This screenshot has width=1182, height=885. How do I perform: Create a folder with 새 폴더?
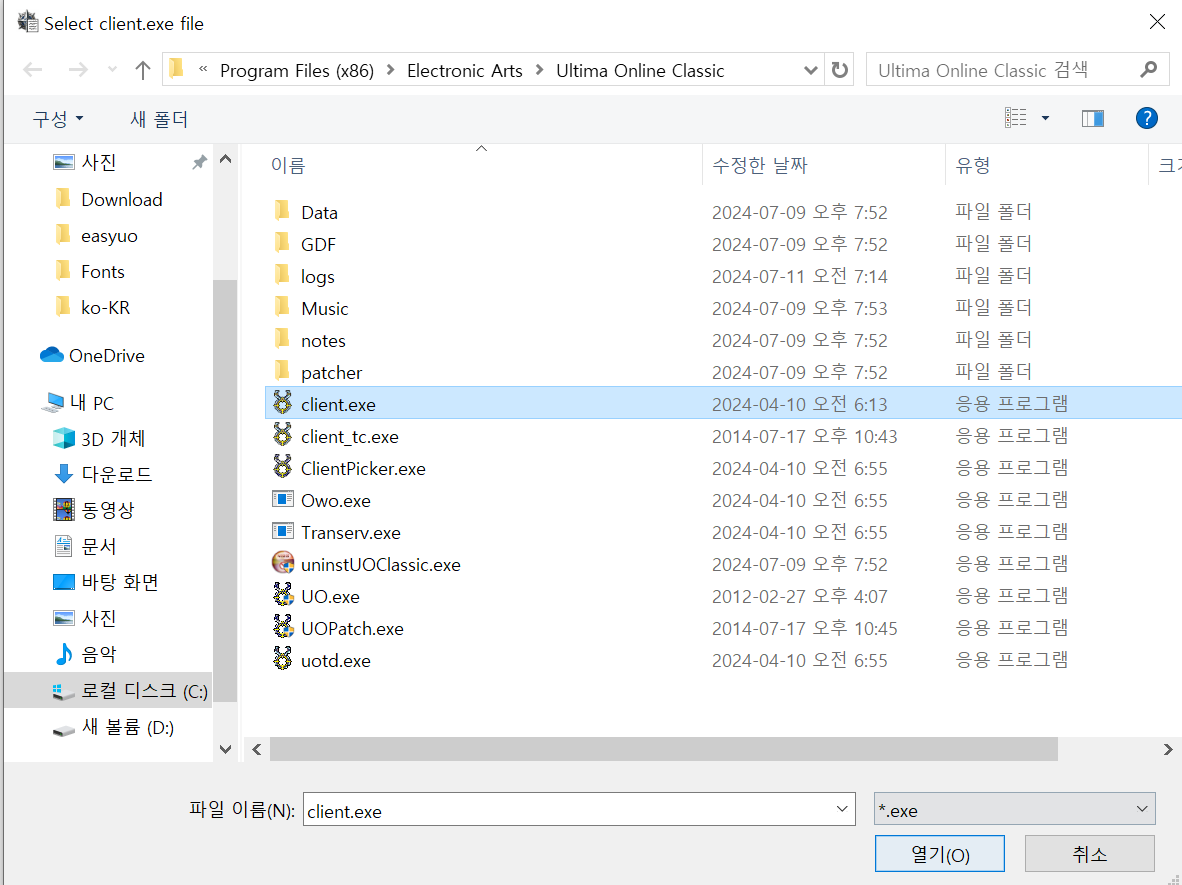[x=159, y=118]
